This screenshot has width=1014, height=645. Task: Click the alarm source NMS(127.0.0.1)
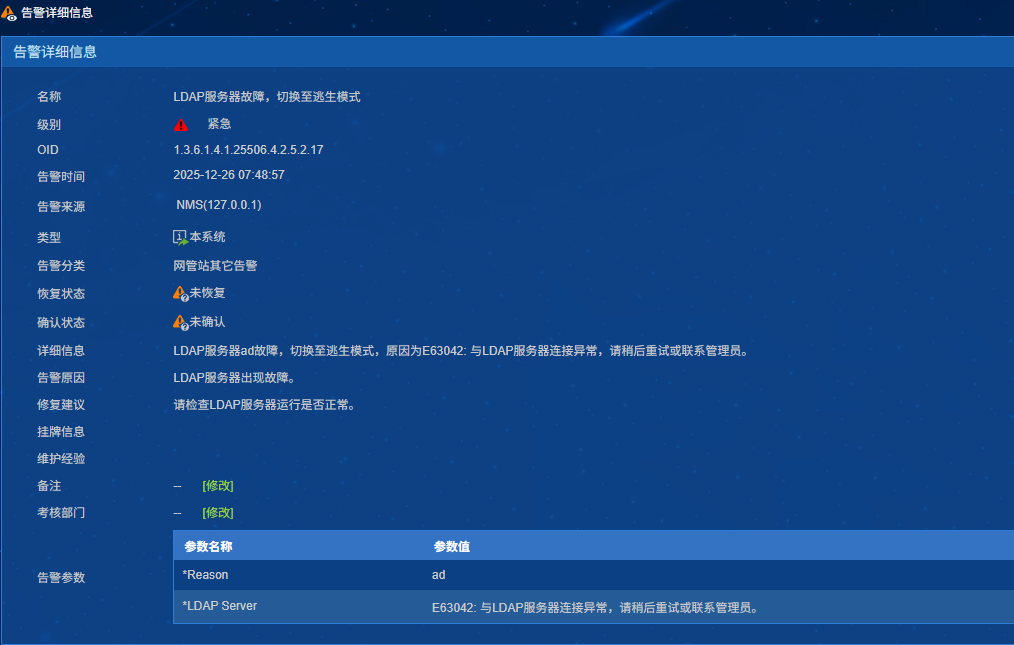click(x=219, y=205)
